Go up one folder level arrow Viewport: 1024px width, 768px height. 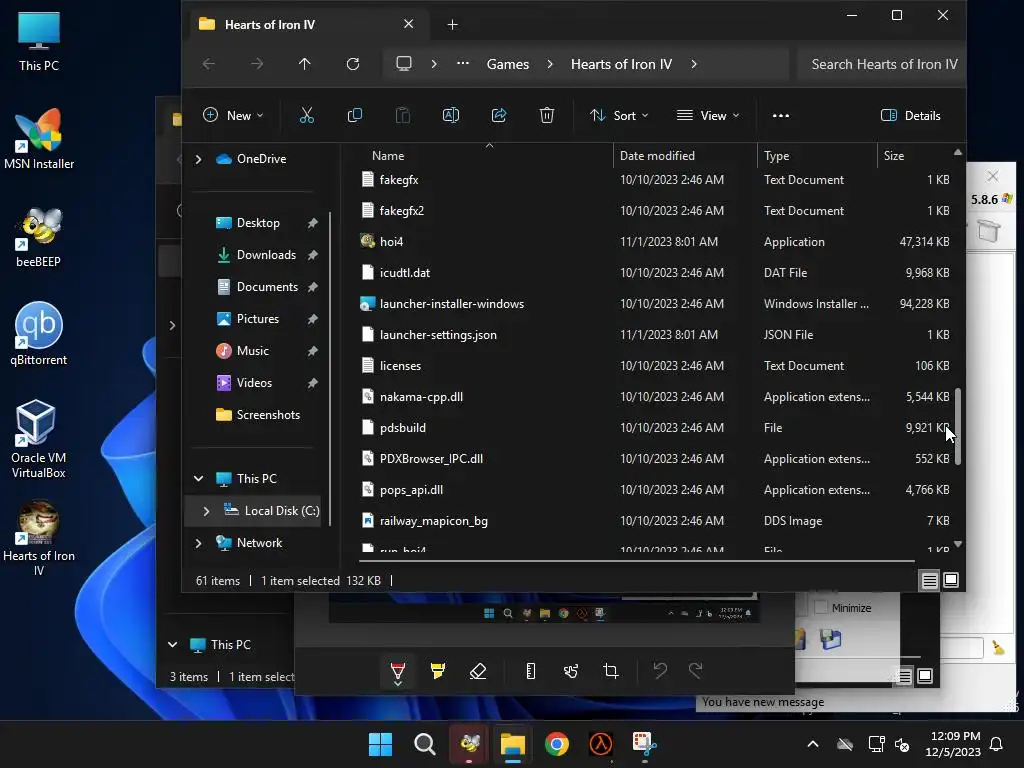[304, 64]
